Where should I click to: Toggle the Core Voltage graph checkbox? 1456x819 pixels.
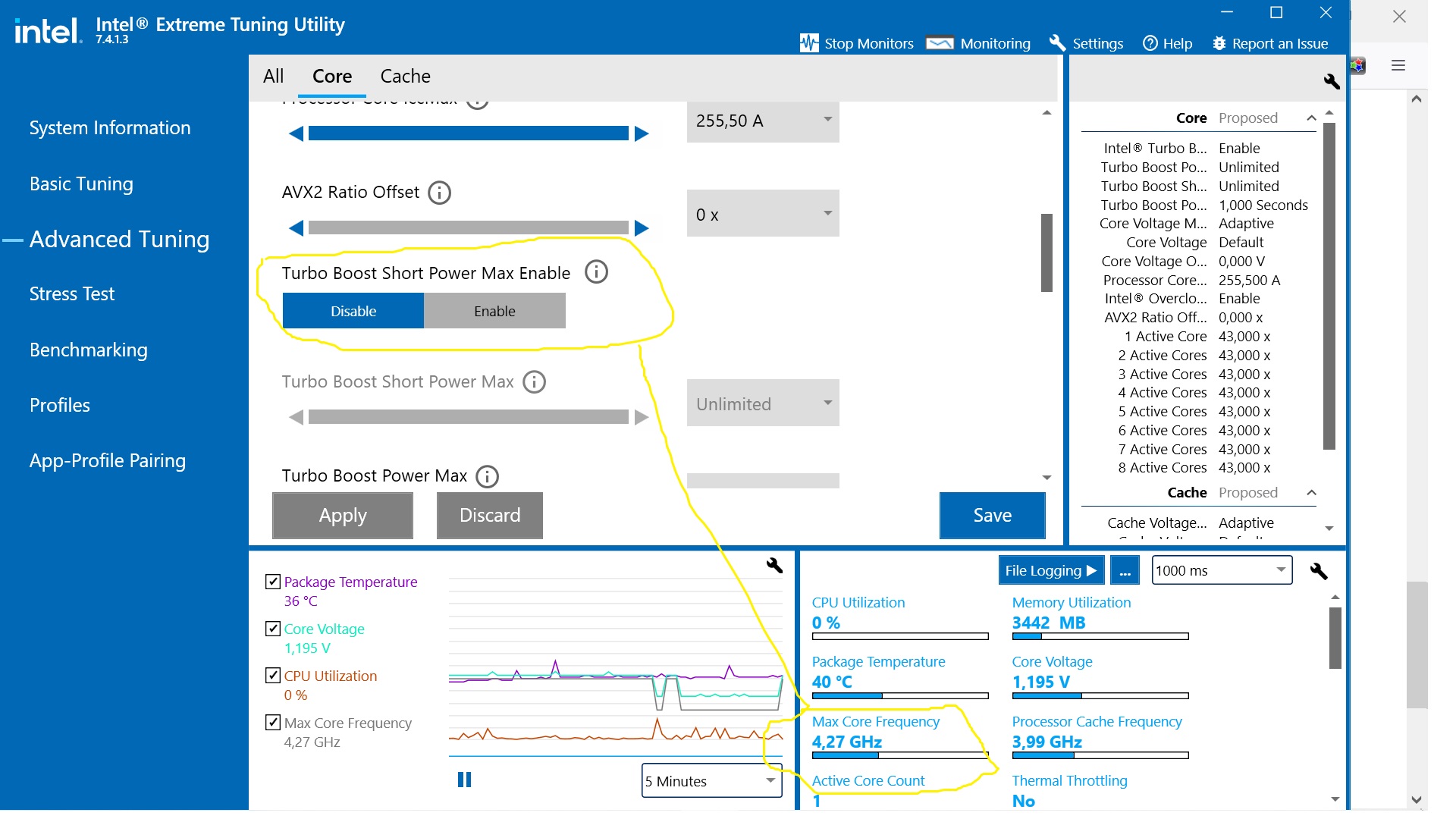pos(273,629)
